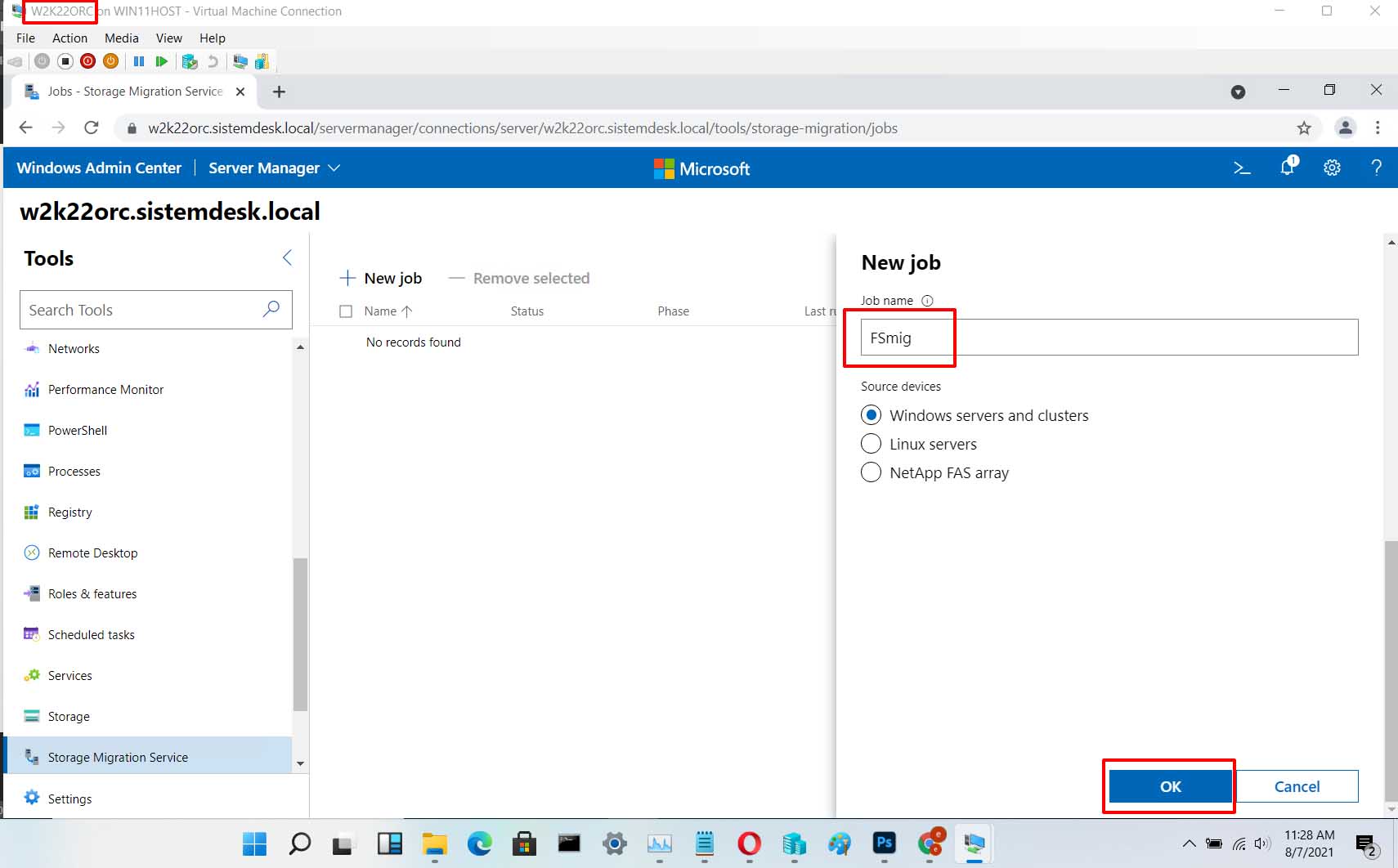Create a VM checkpoint from toolbar
The height and width of the screenshot is (868, 1398).
tap(190, 61)
